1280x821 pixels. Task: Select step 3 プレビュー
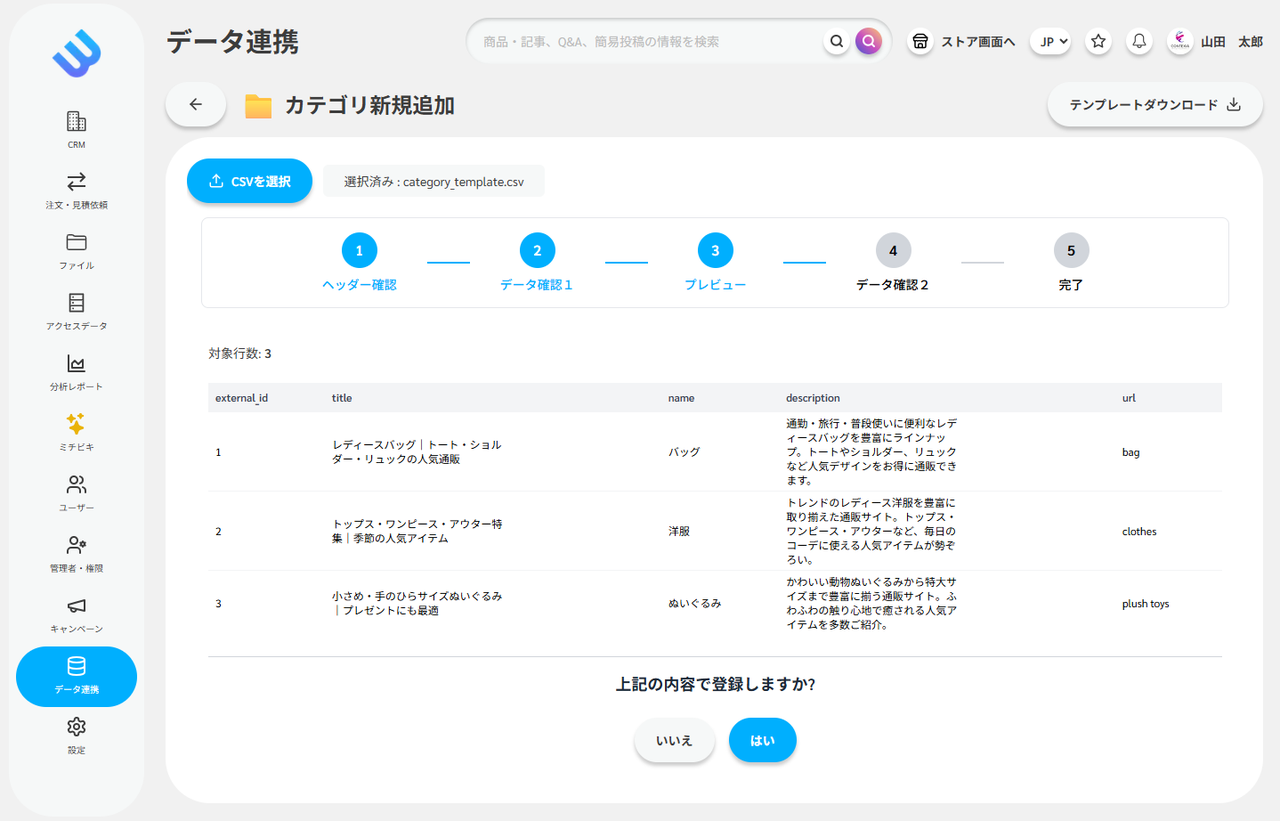[x=715, y=251]
